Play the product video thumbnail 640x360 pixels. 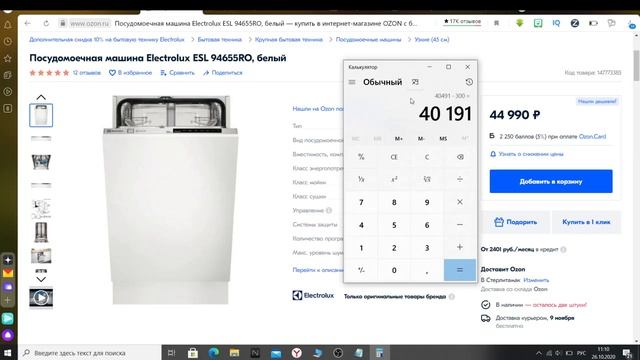pyautogui.click(x=41, y=298)
